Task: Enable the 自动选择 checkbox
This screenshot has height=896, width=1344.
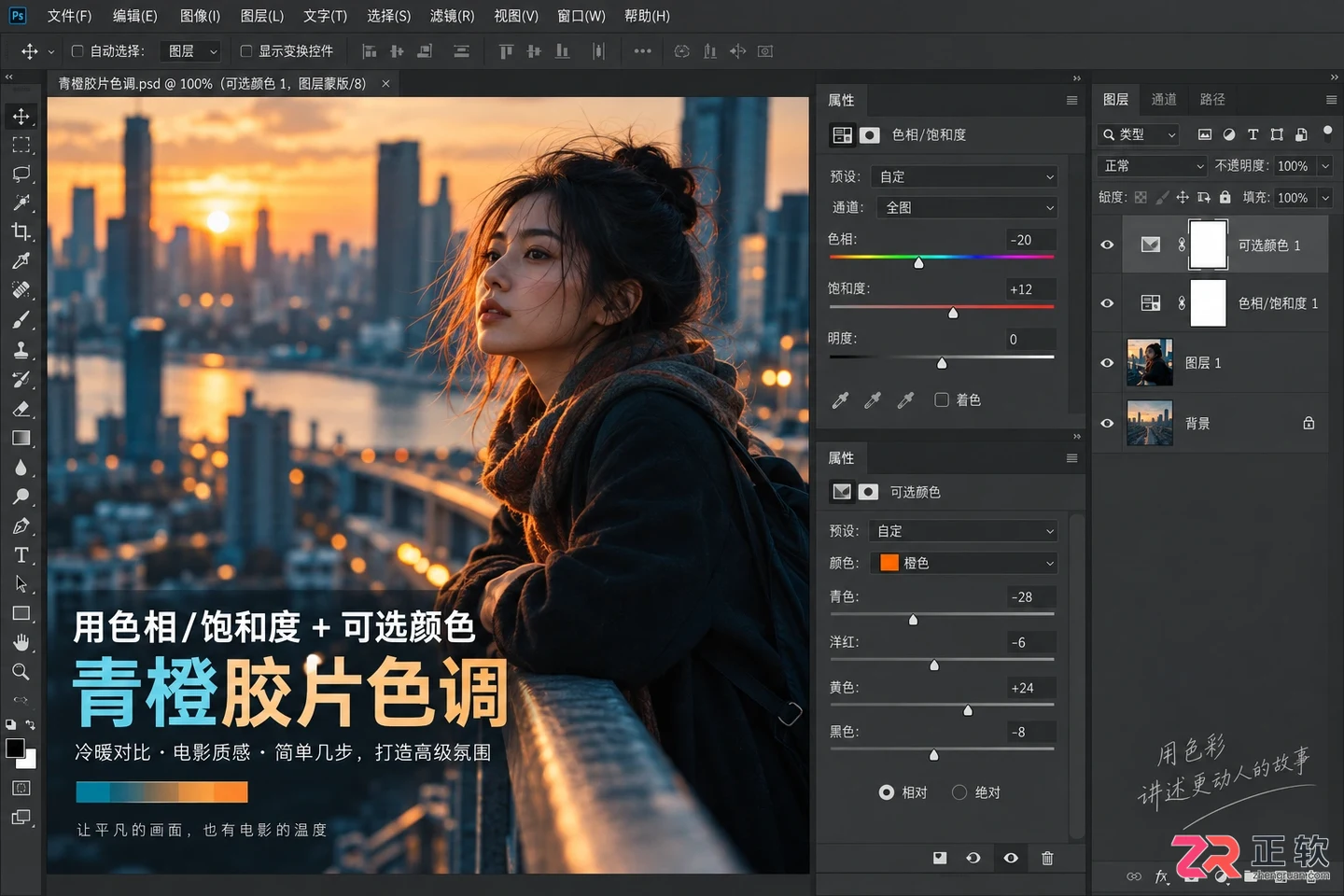Action: point(77,51)
